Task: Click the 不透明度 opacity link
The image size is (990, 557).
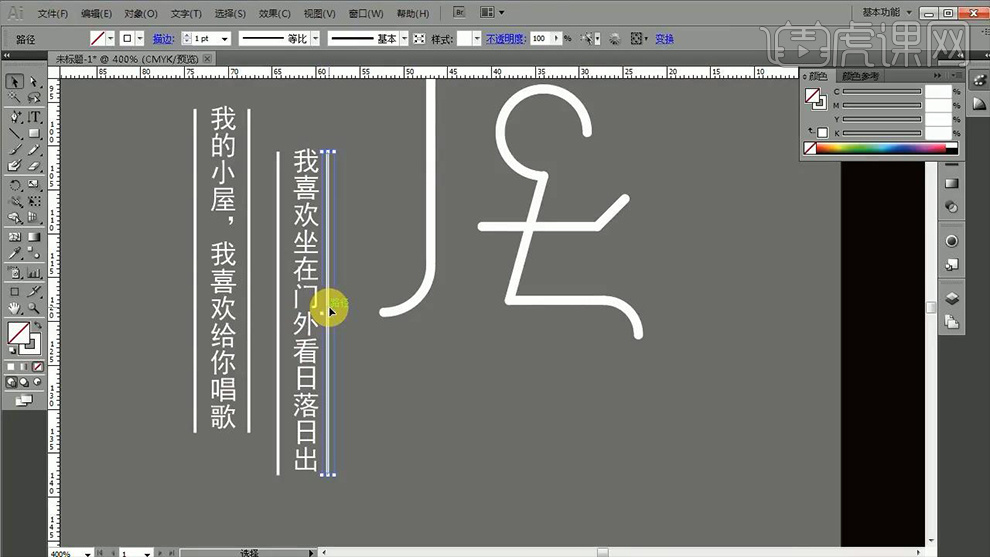Action: 505,39
